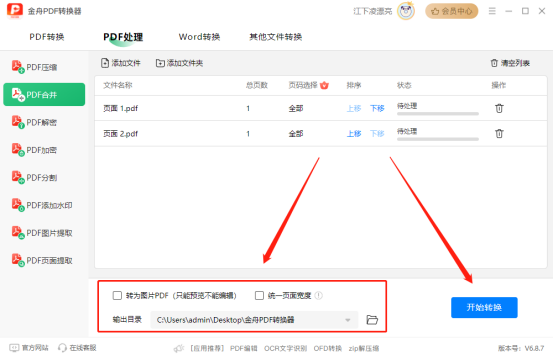
Task: Open the PDF解密 tool
Action: click(x=43, y=122)
